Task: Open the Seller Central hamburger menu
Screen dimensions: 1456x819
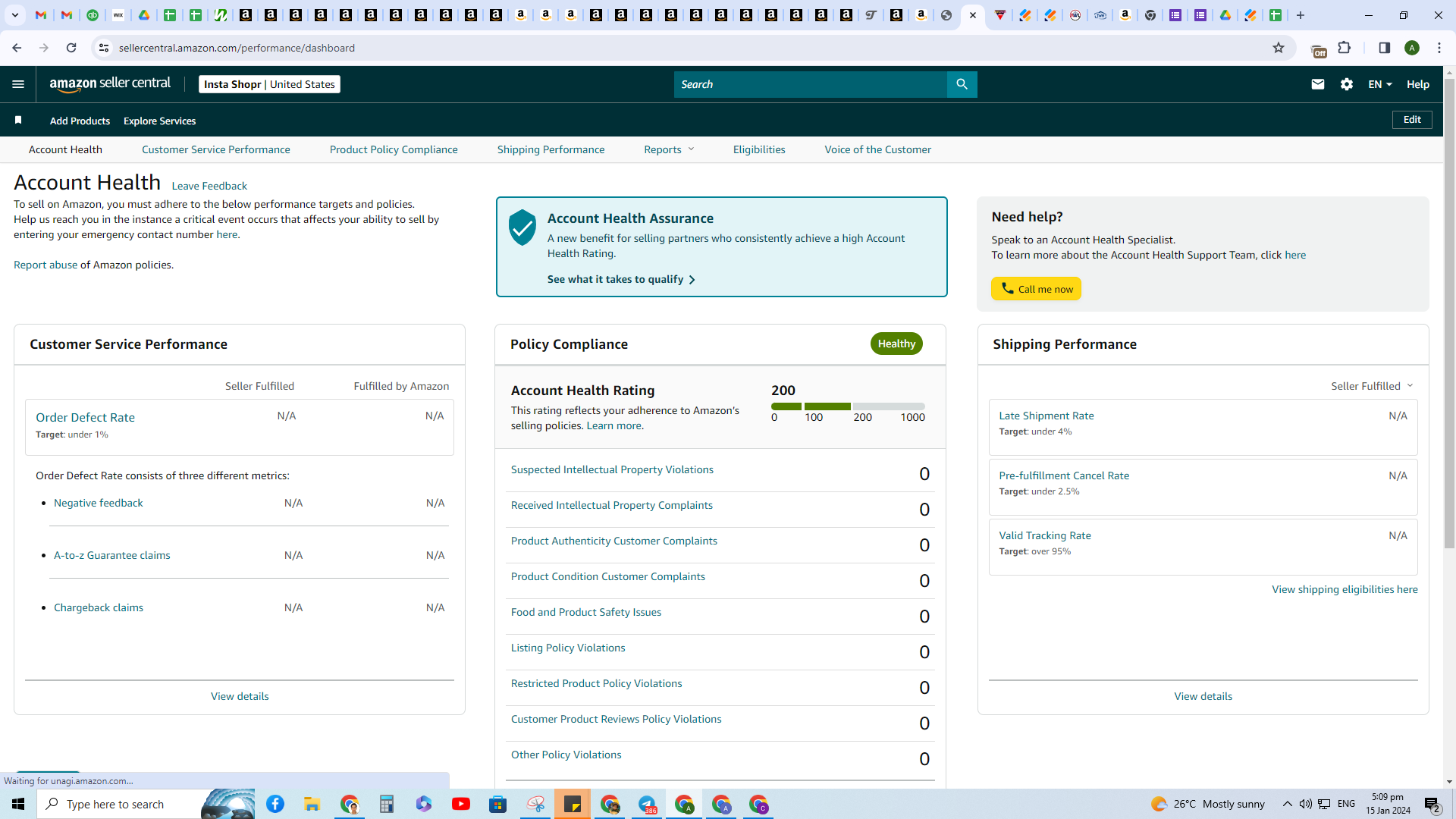Action: pos(18,84)
